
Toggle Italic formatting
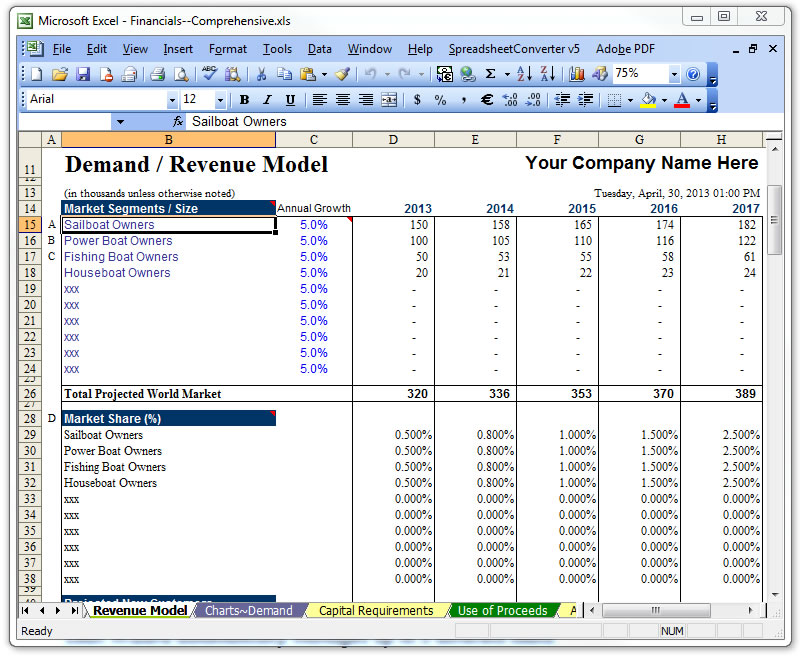coord(267,100)
